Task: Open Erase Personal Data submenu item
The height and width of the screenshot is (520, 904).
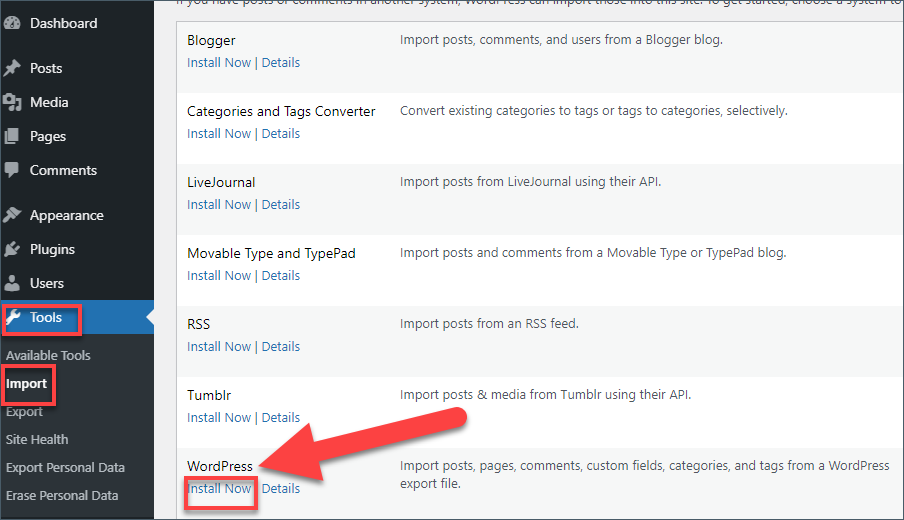Action: tap(62, 495)
